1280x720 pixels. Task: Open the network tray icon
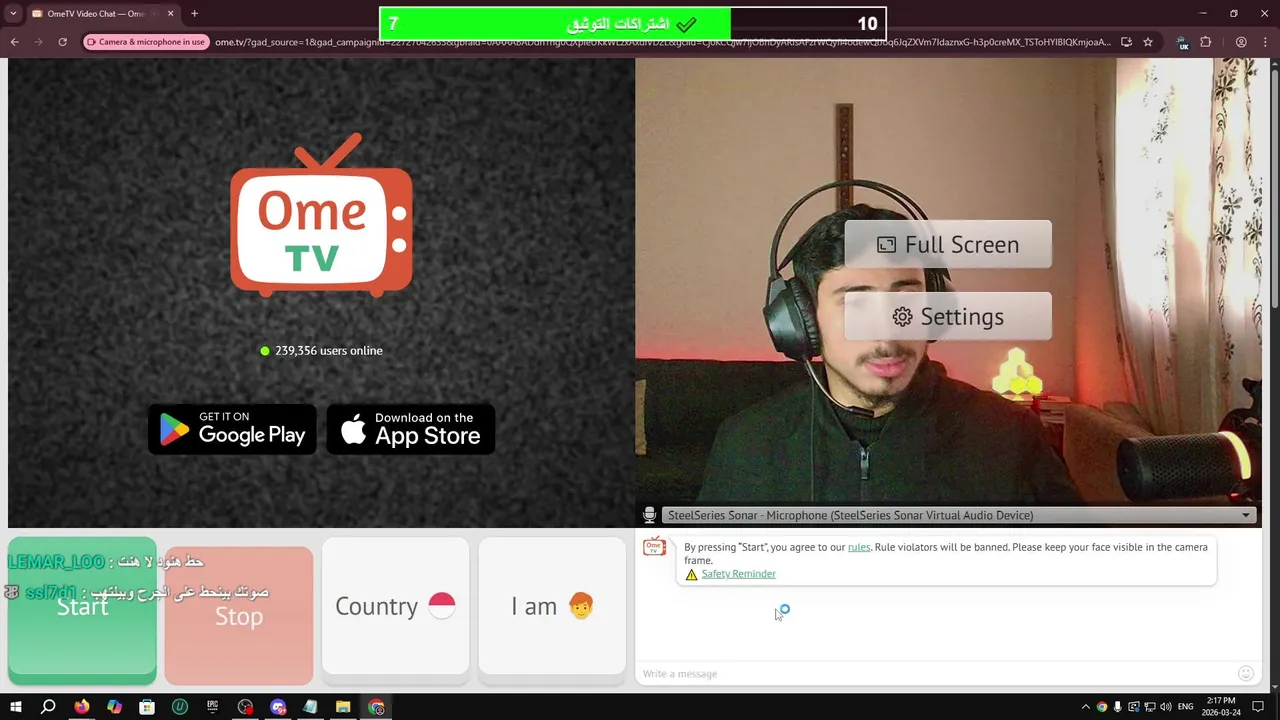tap(1149, 707)
